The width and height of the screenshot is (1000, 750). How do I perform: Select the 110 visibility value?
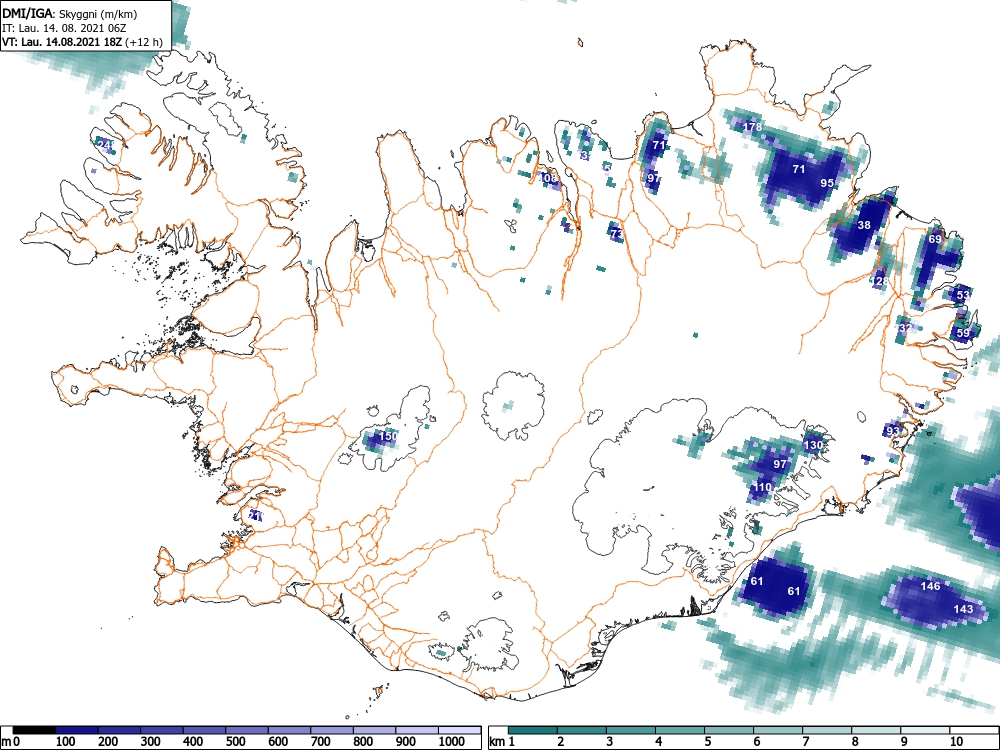point(762,487)
